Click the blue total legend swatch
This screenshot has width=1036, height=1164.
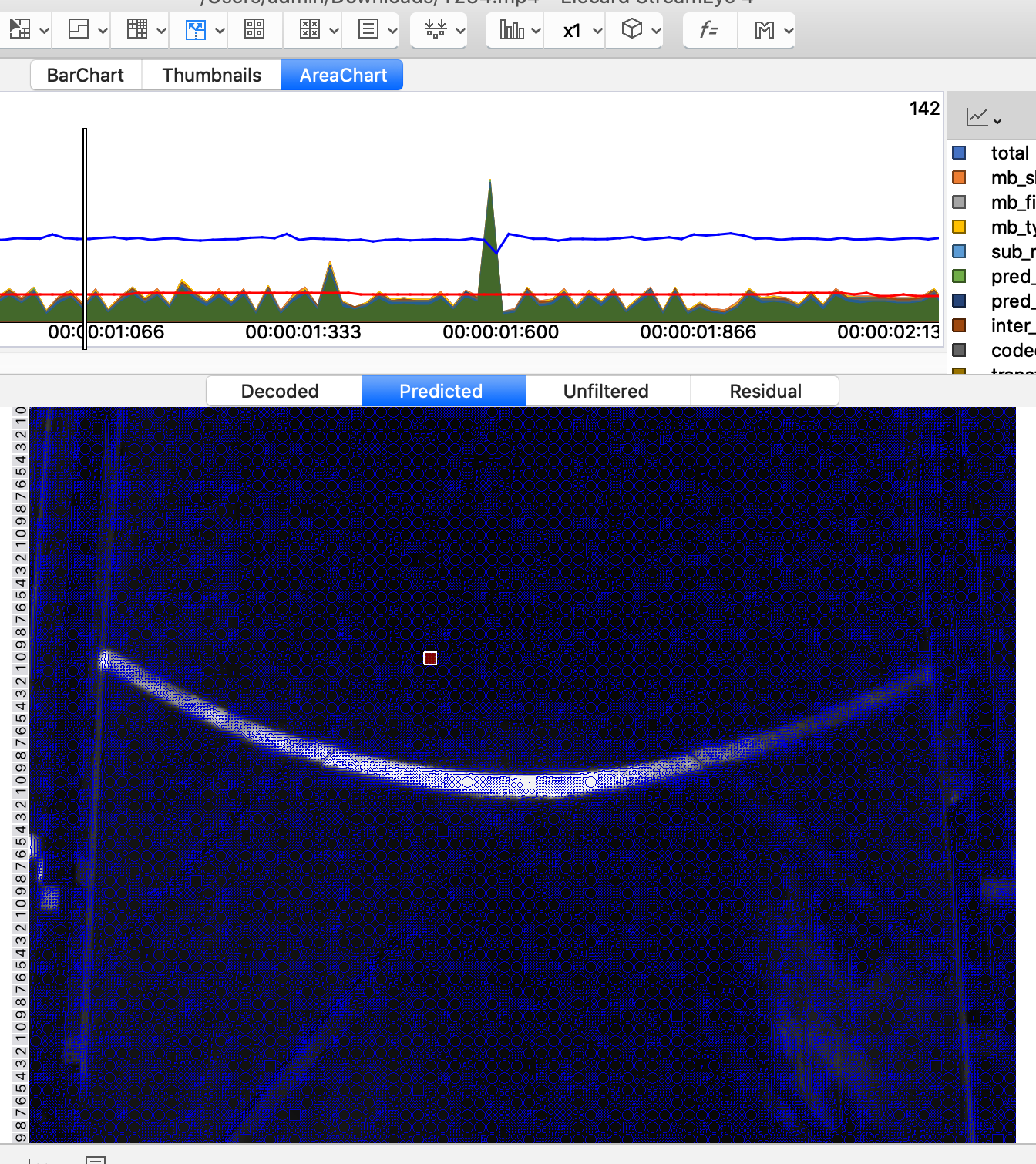pos(959,153)
